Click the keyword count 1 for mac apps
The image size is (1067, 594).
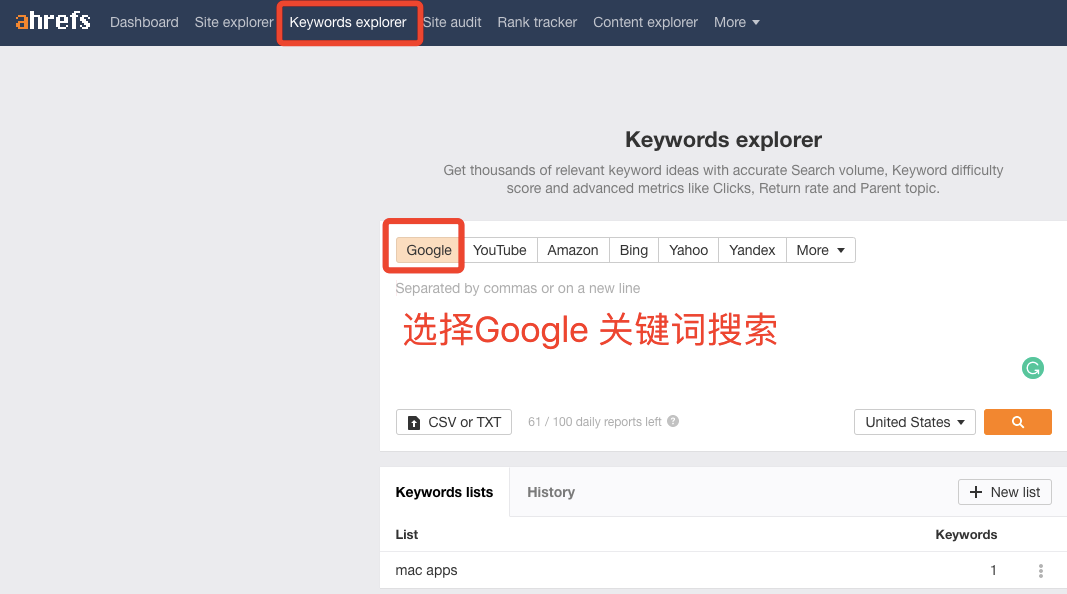click(994, 570)
